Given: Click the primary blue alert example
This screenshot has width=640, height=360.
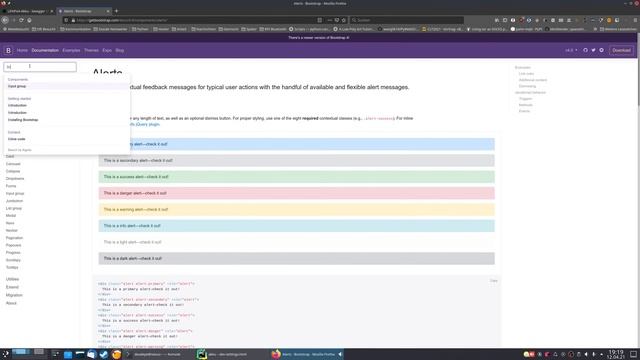Looking at the screenshot, I should point(296,144).
